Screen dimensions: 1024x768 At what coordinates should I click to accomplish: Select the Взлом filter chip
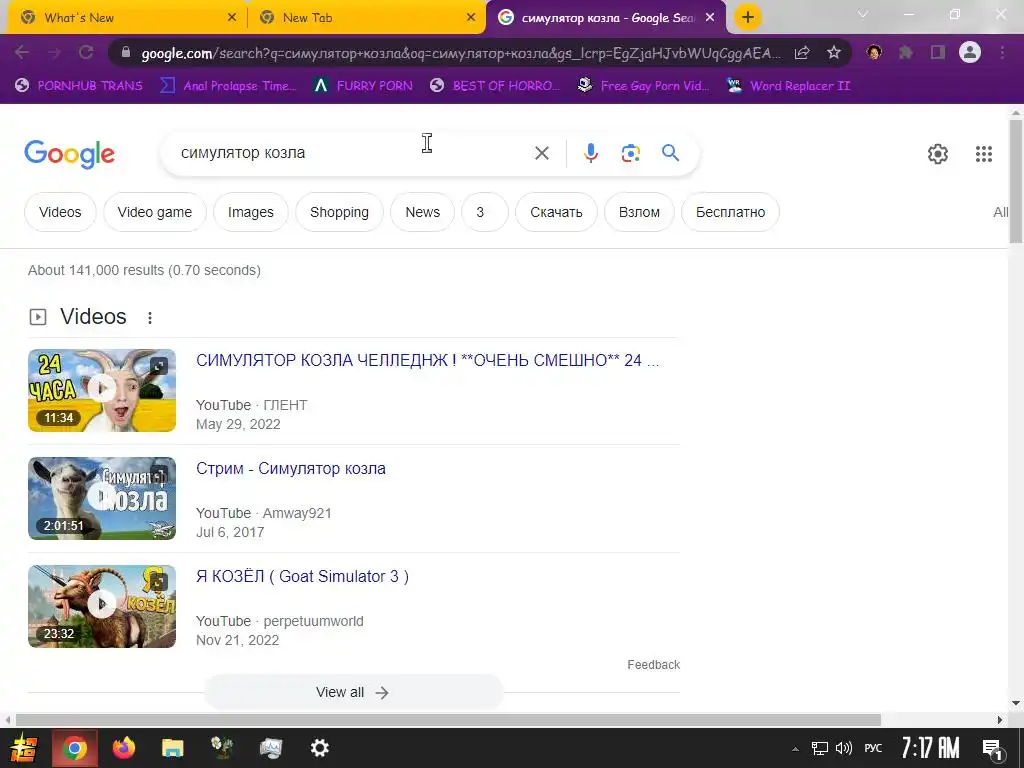click(639, 212)
